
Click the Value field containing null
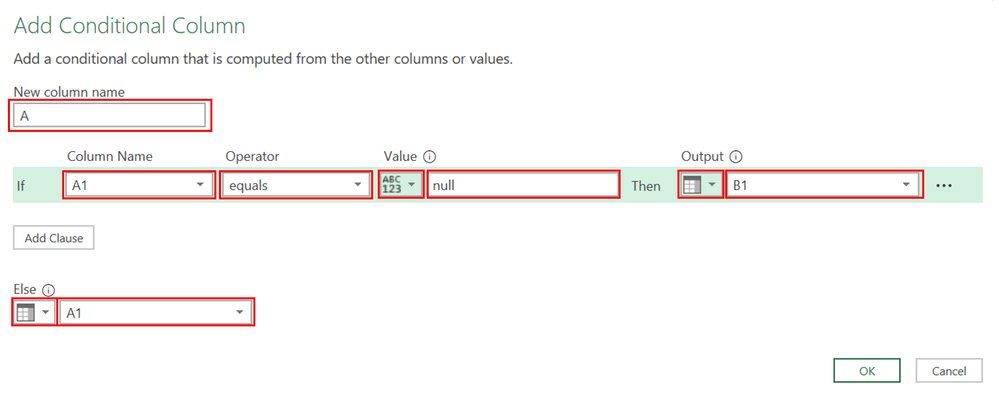[x=522, y=185]
